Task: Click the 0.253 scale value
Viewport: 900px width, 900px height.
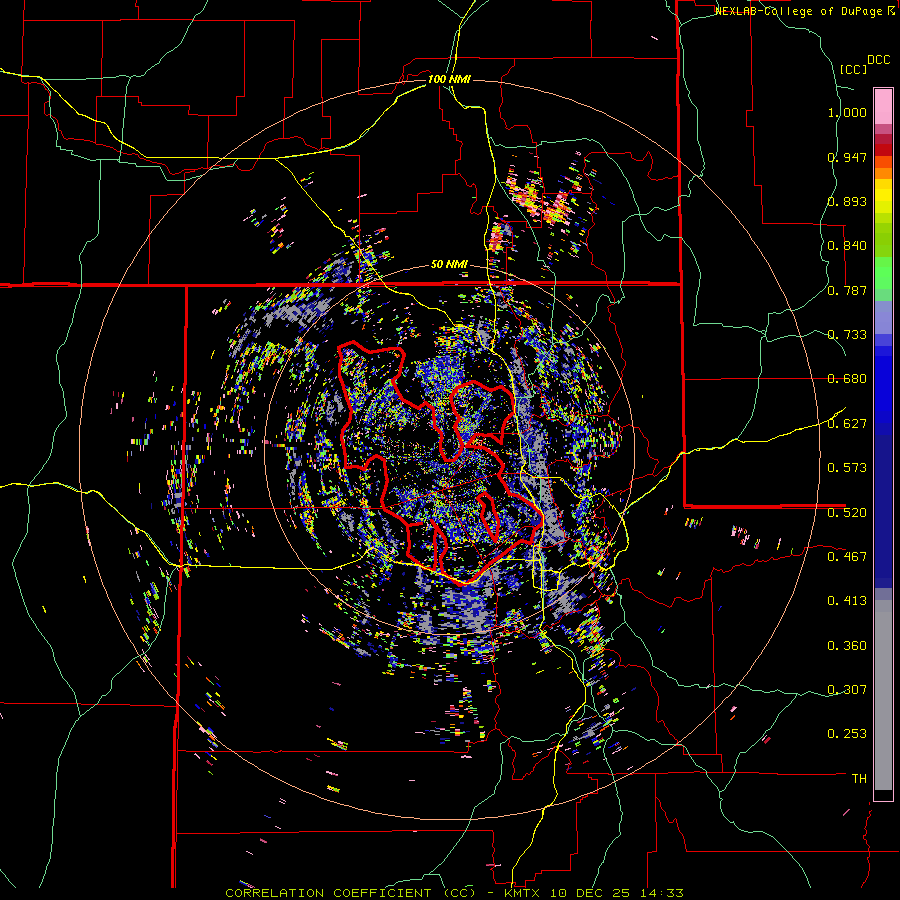Action: (x=847, y=734)
